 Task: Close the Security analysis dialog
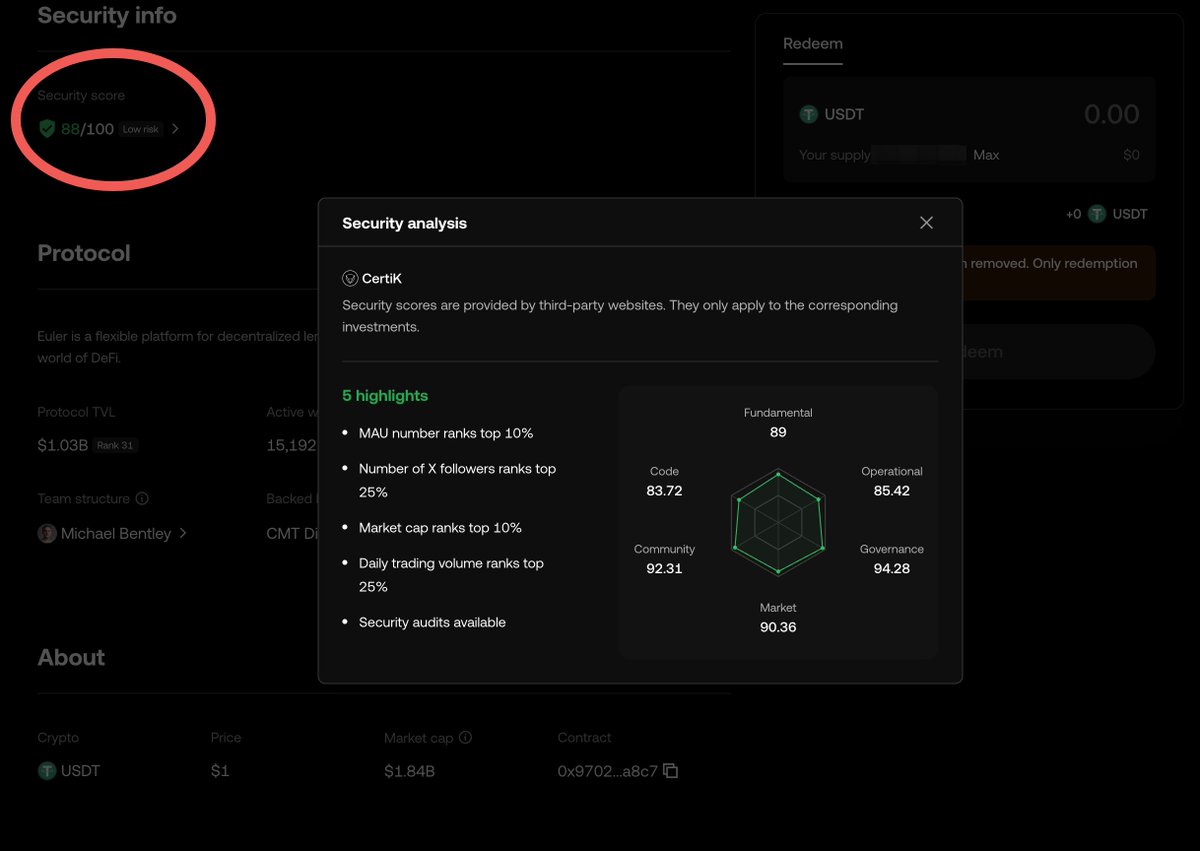(x=926, y=223)
